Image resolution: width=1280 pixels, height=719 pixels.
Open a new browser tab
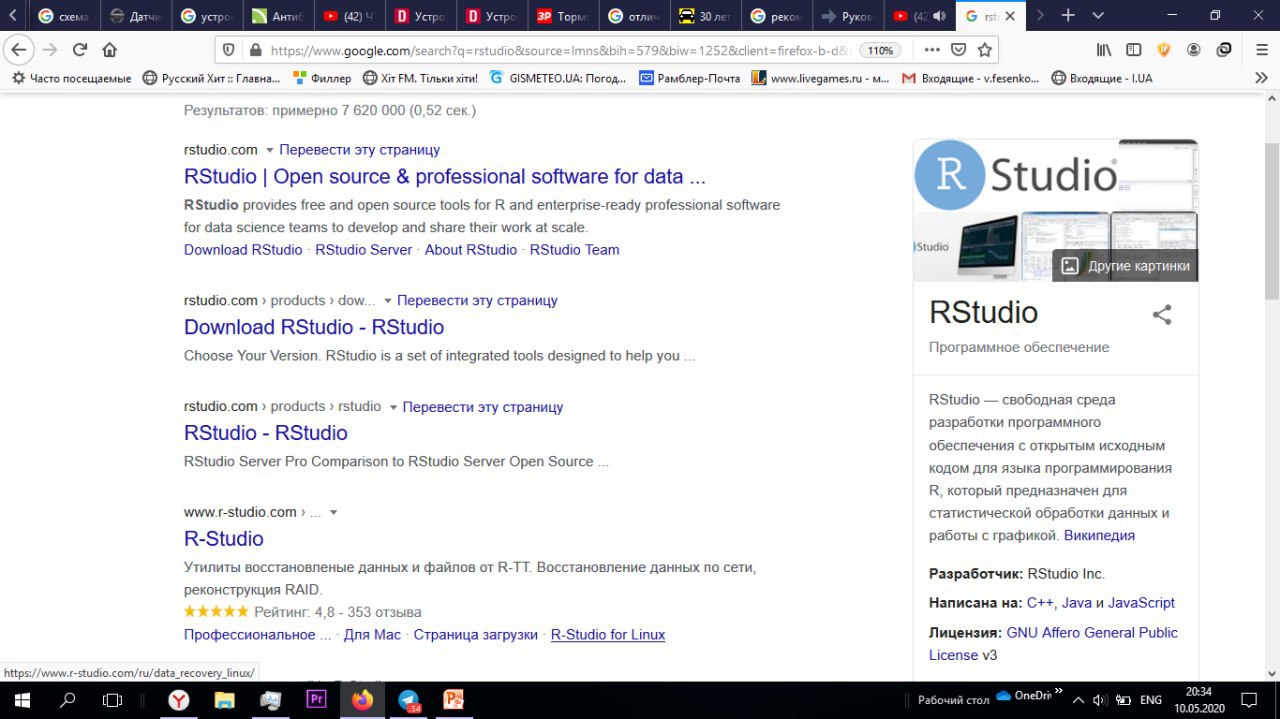1068,16
